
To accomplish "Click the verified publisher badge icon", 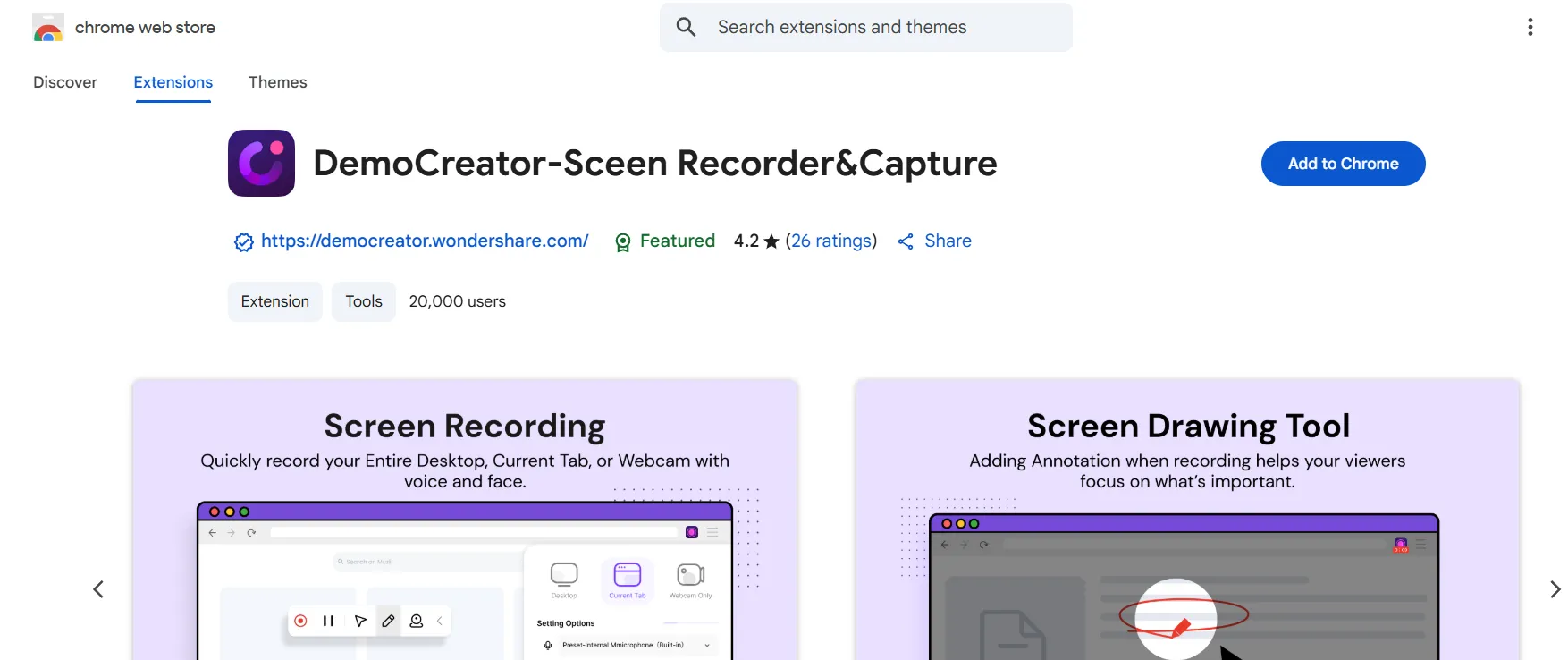I will [243, 241].
